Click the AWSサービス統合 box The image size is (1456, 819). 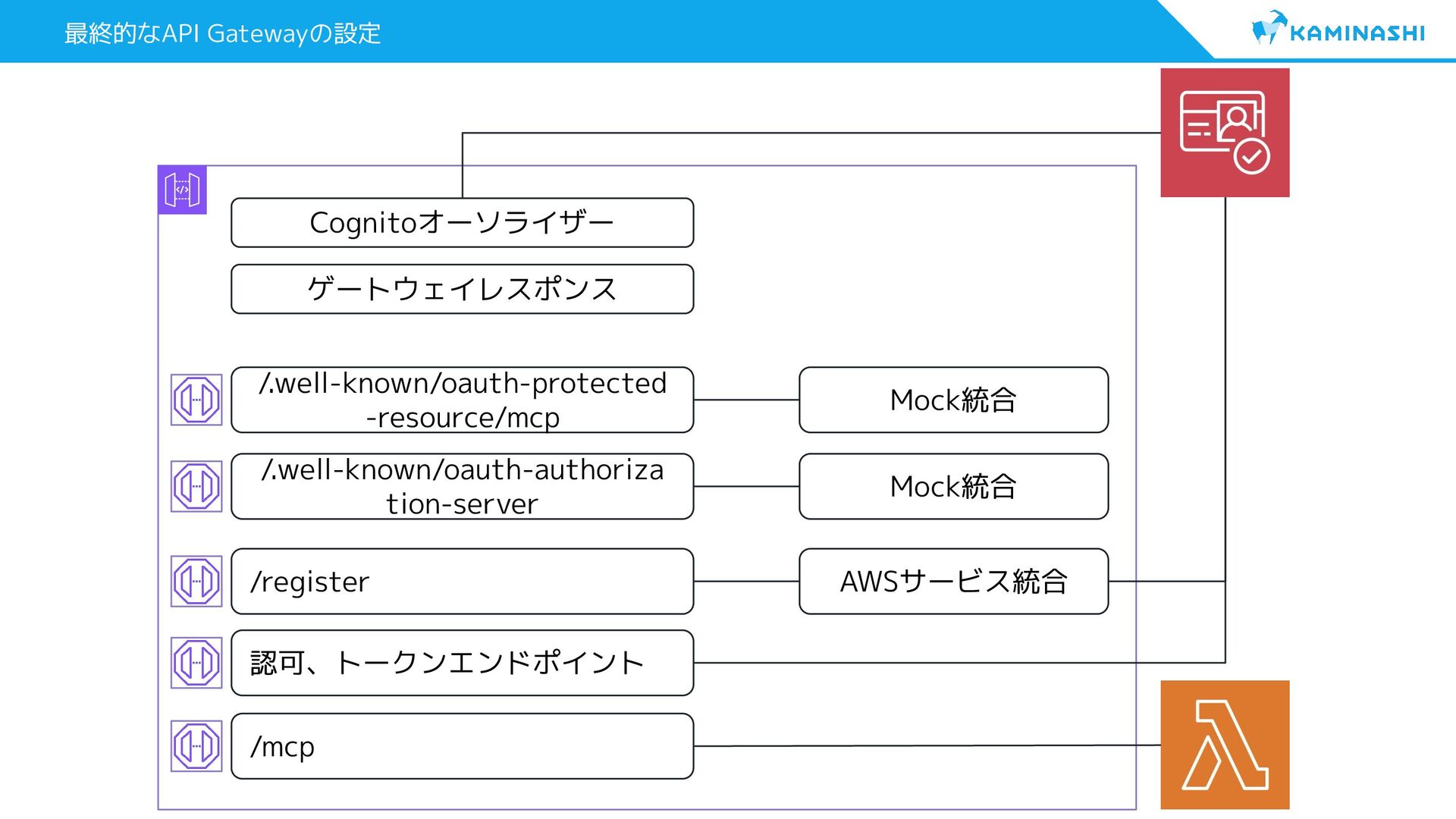[953, 582]
